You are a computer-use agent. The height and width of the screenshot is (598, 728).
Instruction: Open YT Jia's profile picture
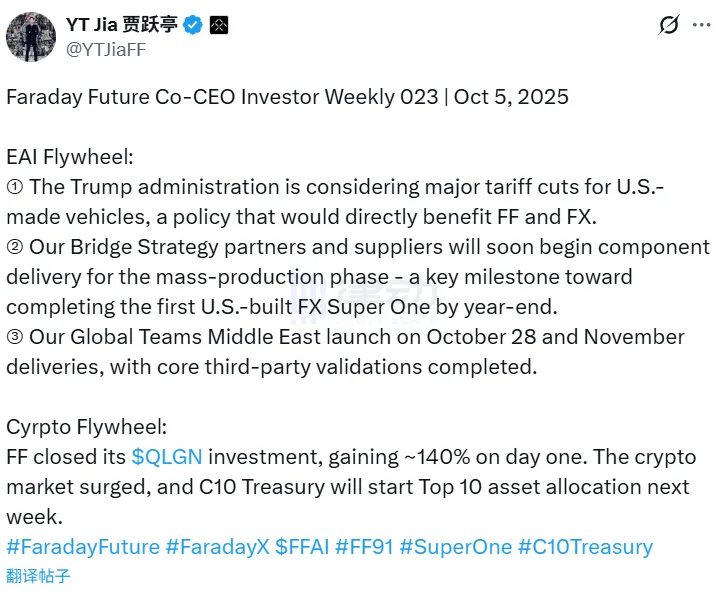(31, 36)
